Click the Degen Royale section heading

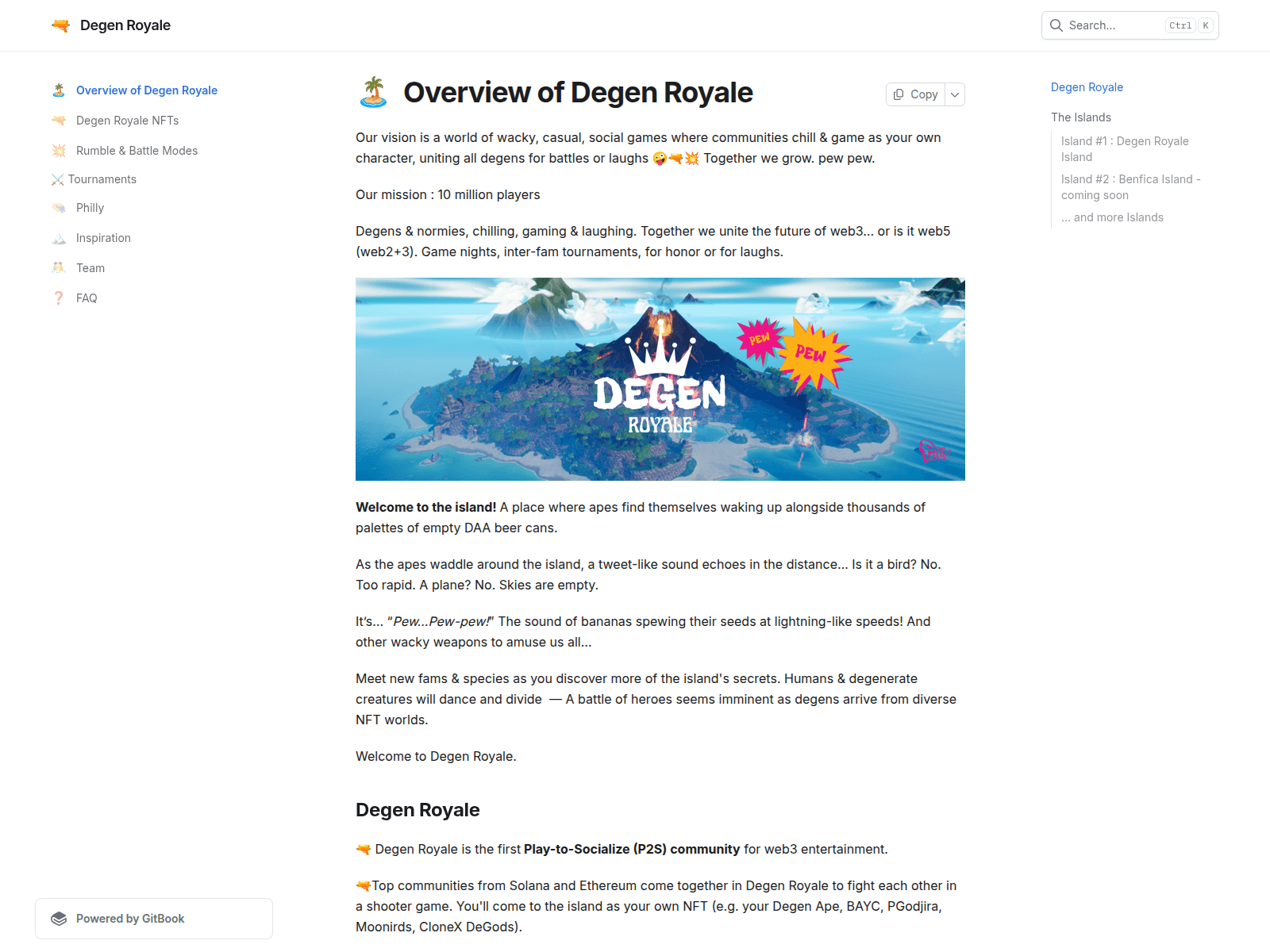418,810
